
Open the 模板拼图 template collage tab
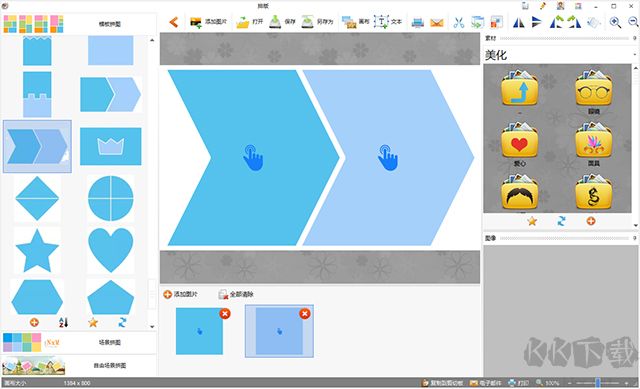pyautogui.click(x=79, y=24)
